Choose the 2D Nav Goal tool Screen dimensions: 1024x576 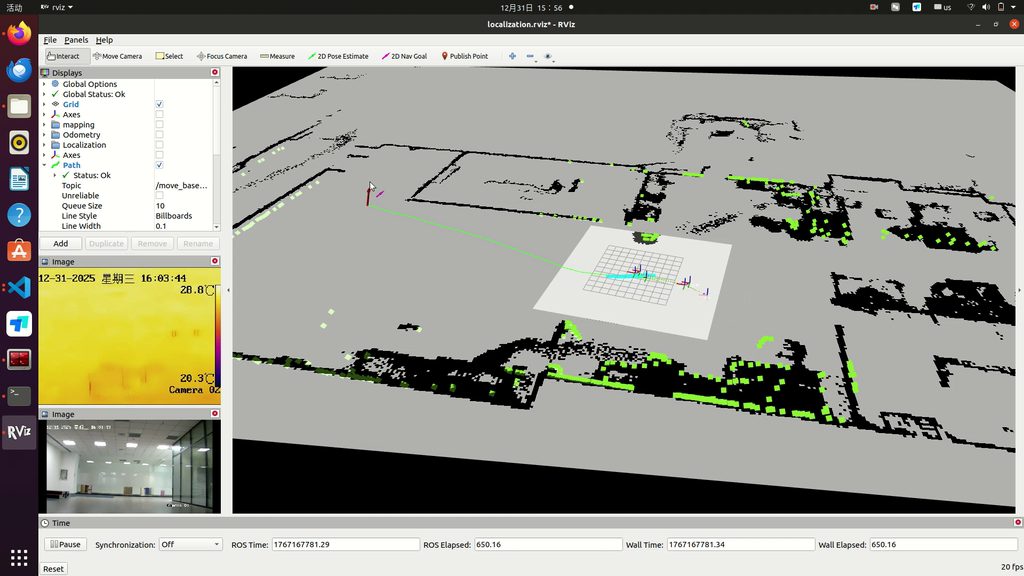(405, 56)
